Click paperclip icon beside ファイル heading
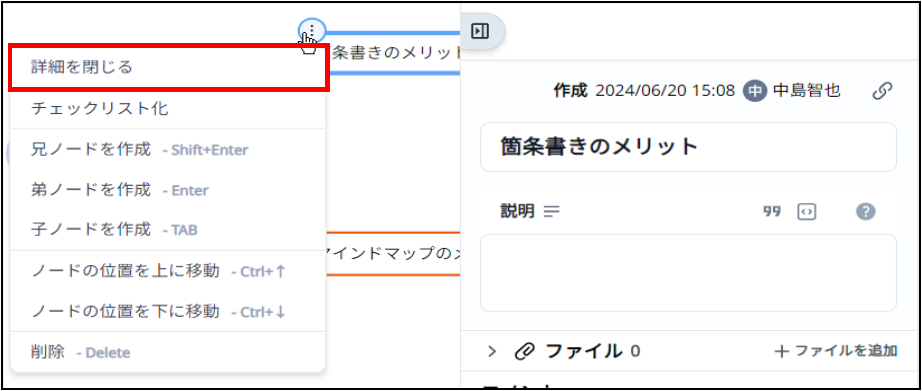 point(524,352)
